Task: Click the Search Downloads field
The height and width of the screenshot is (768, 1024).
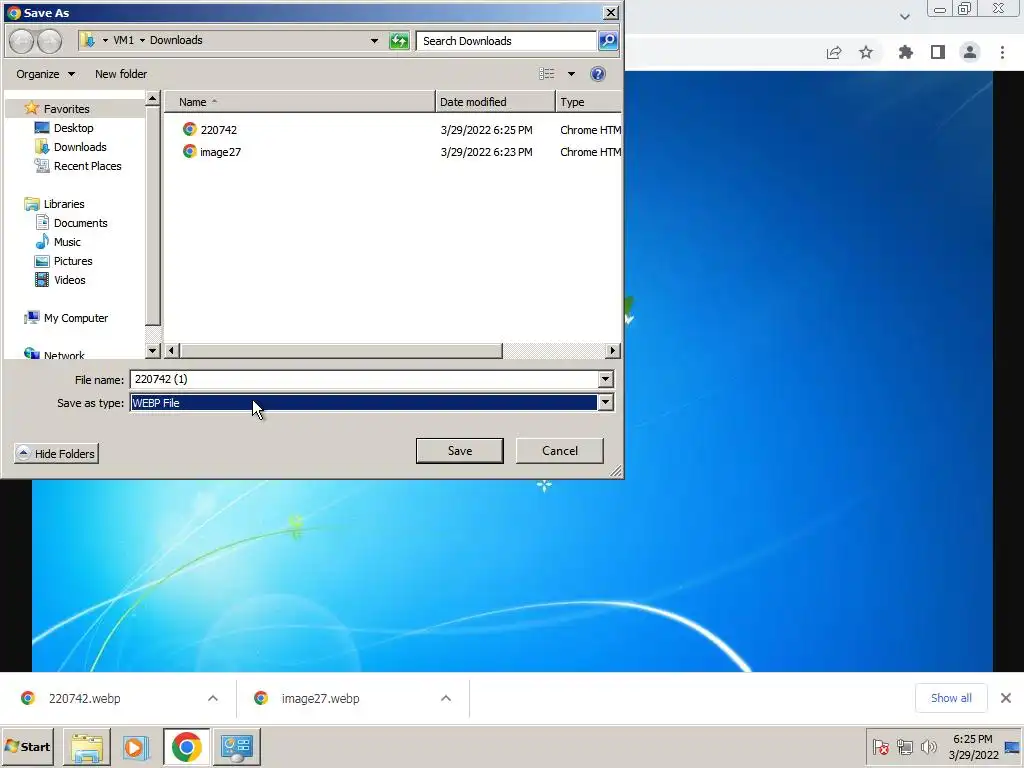Action: [506, 41]
